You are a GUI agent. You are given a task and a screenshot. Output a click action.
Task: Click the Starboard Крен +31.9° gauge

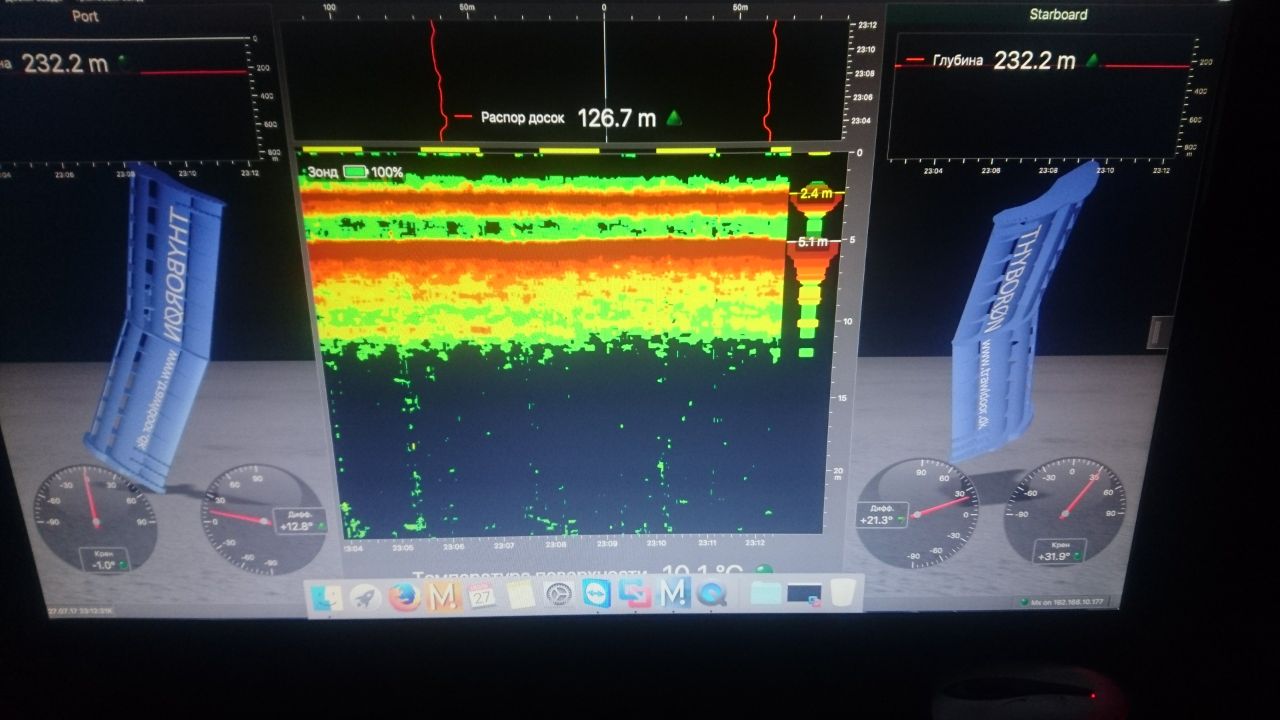click(x=1065, y=511)
